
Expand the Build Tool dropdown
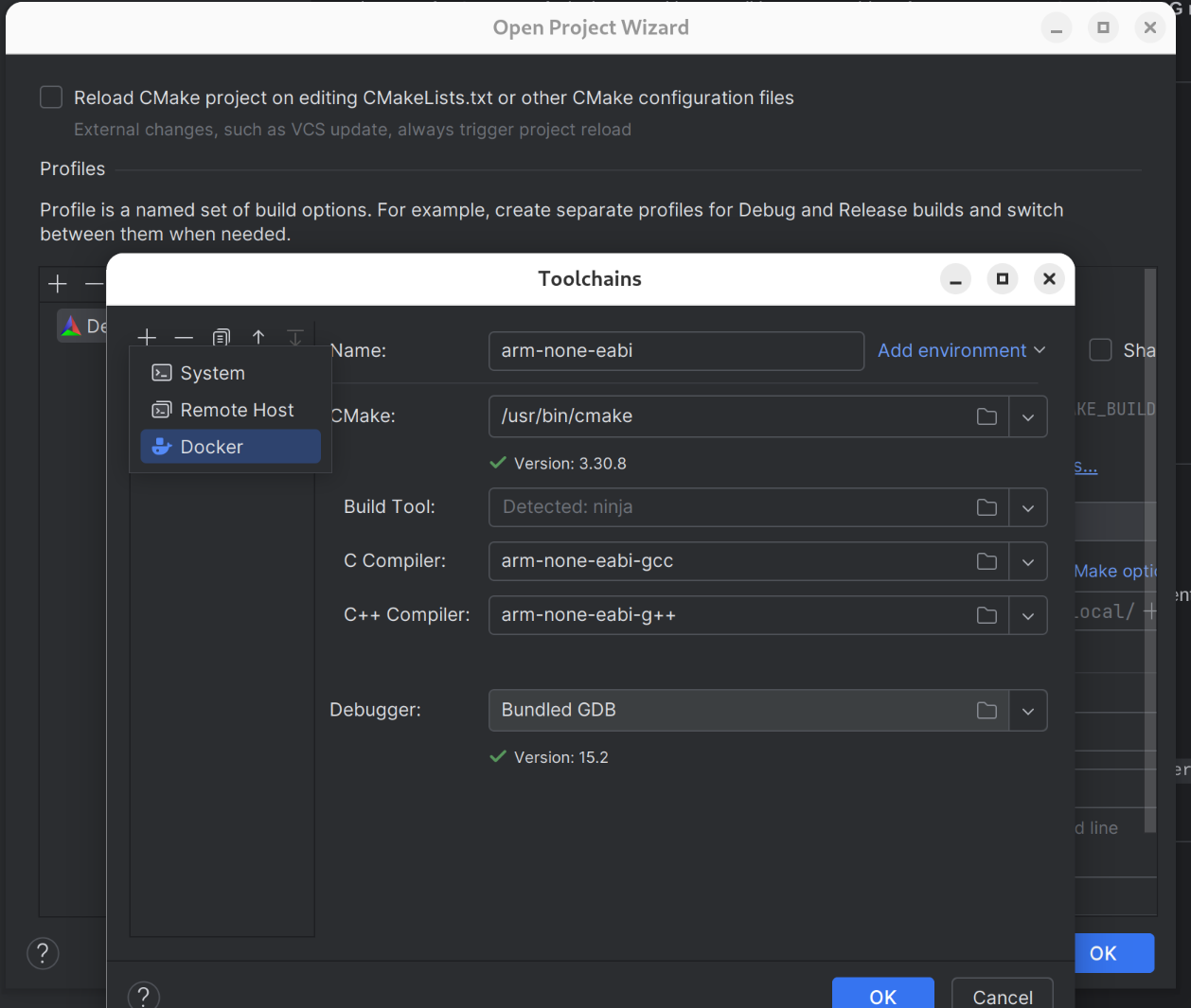coord(1028,507)
